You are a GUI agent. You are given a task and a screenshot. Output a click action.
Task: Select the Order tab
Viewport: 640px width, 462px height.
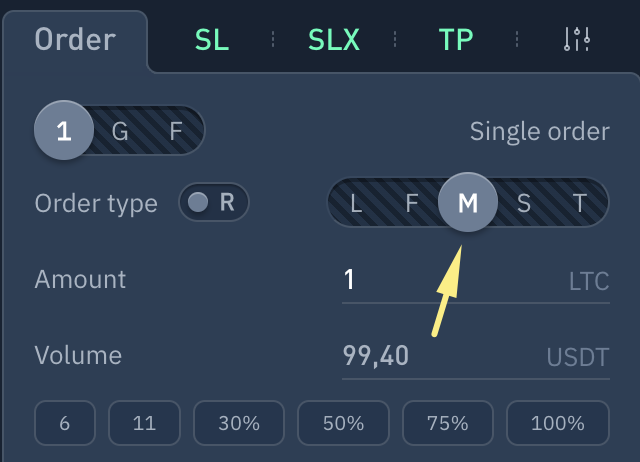75,40
